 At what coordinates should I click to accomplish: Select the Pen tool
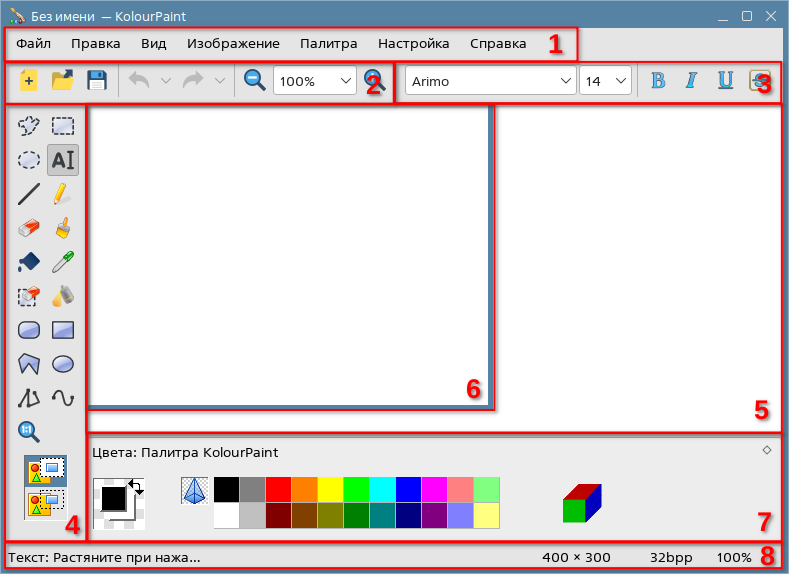pyautogui.click(x=63, y=195)
